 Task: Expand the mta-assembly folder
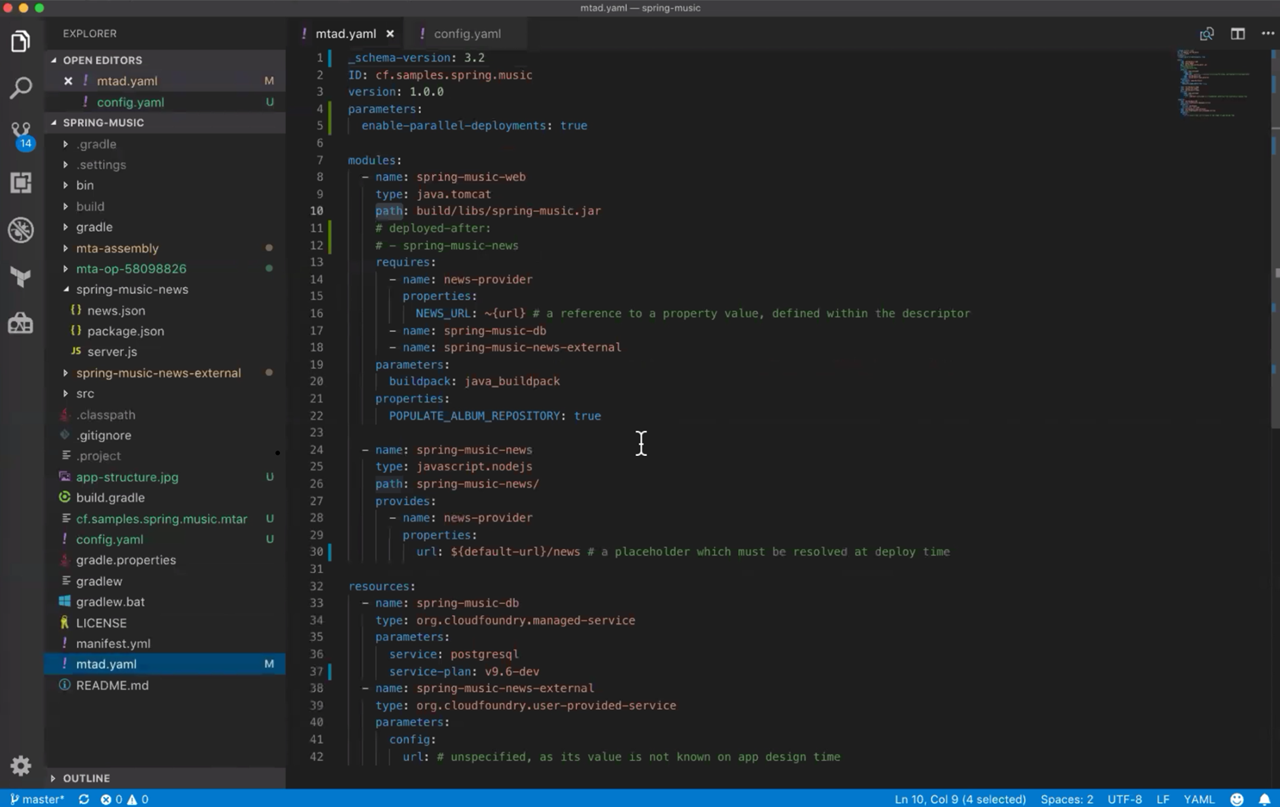coord(117,248)
